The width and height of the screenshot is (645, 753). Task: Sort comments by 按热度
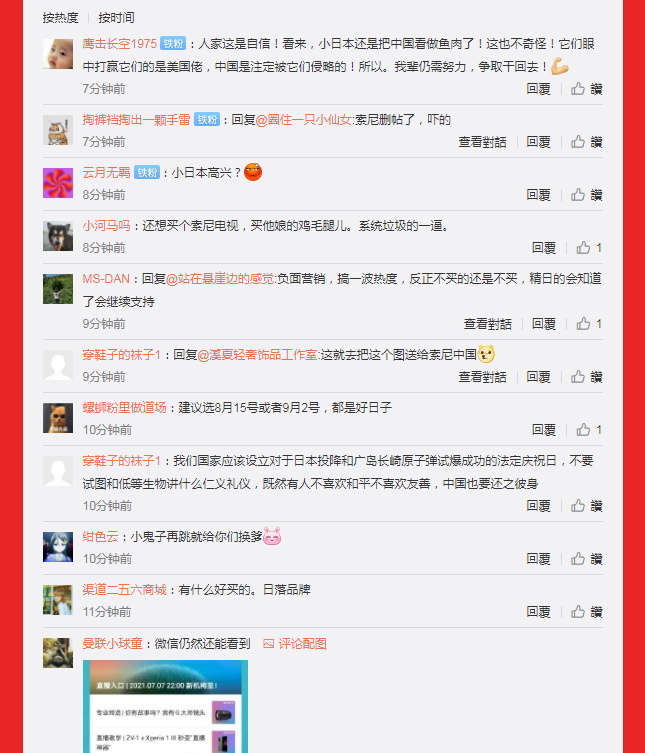(61, 18)
